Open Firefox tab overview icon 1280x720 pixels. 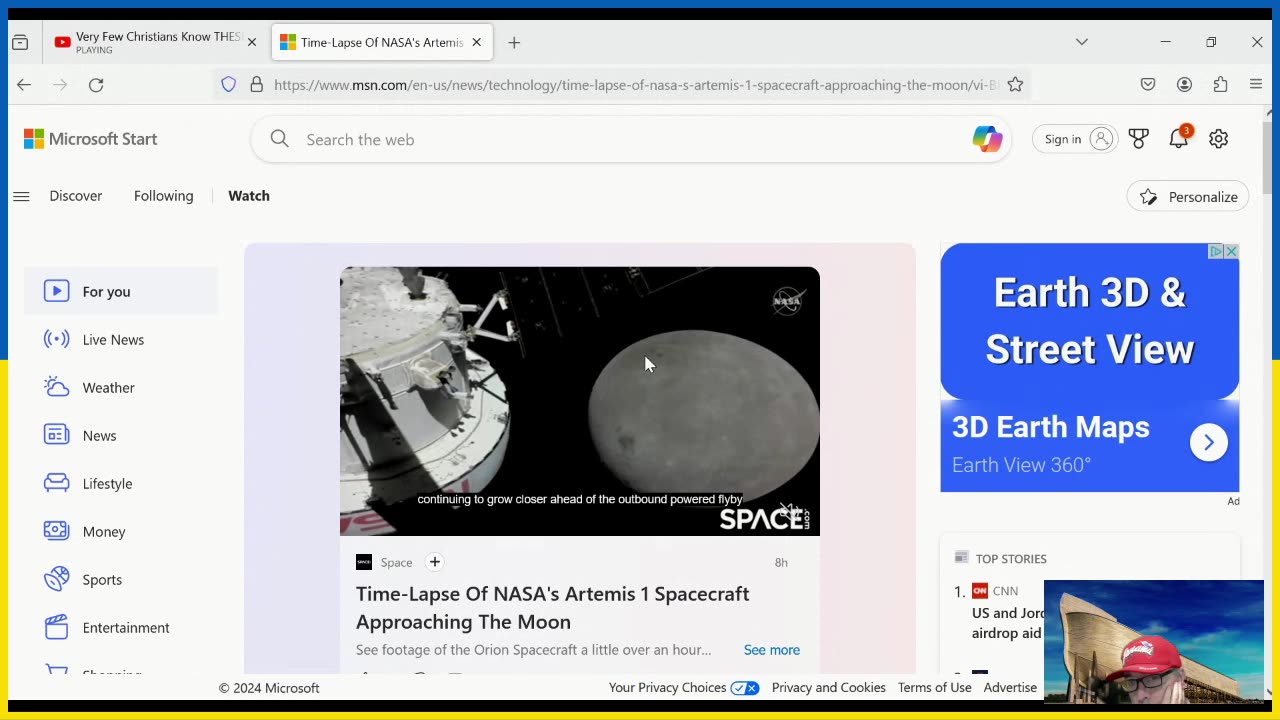tap(20, 42)
